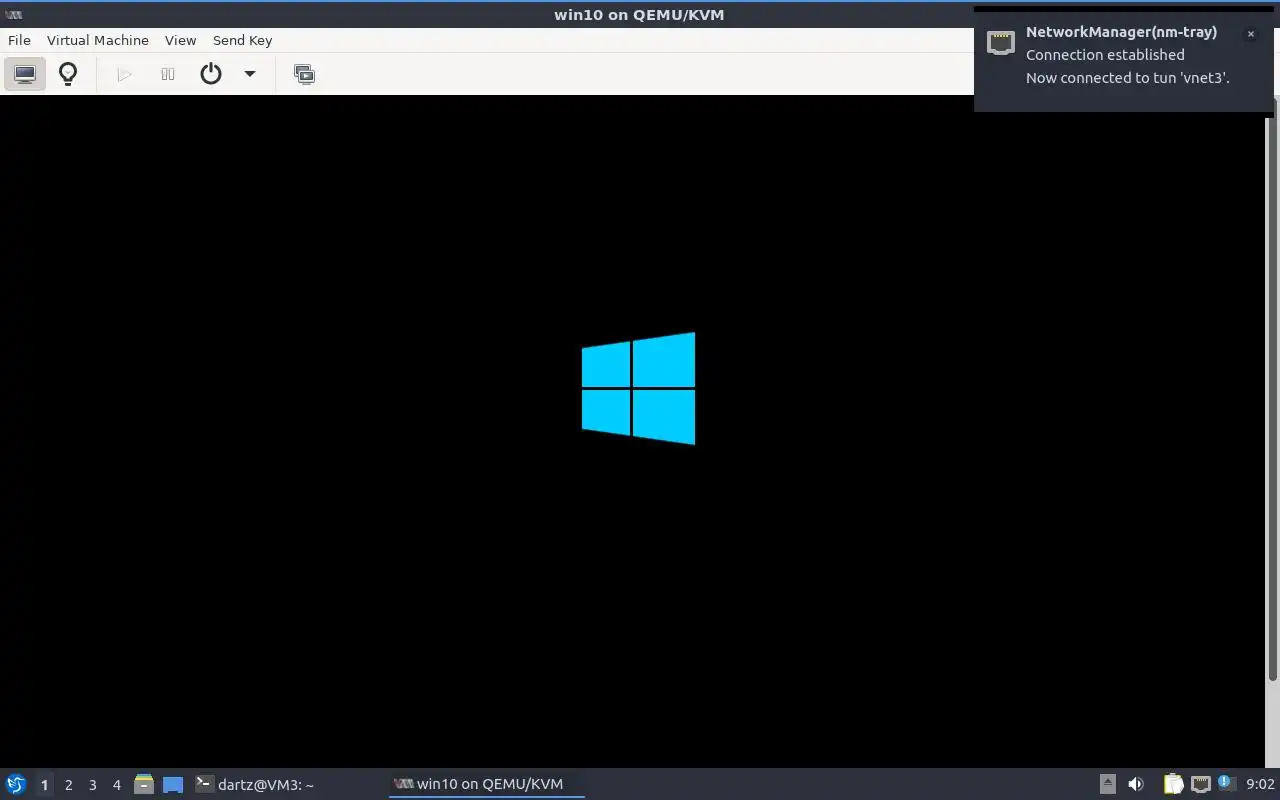Viewport: 1280px width, 800px height.
Task: Dismiss the NetworkManager notification
Action: 1250,34
